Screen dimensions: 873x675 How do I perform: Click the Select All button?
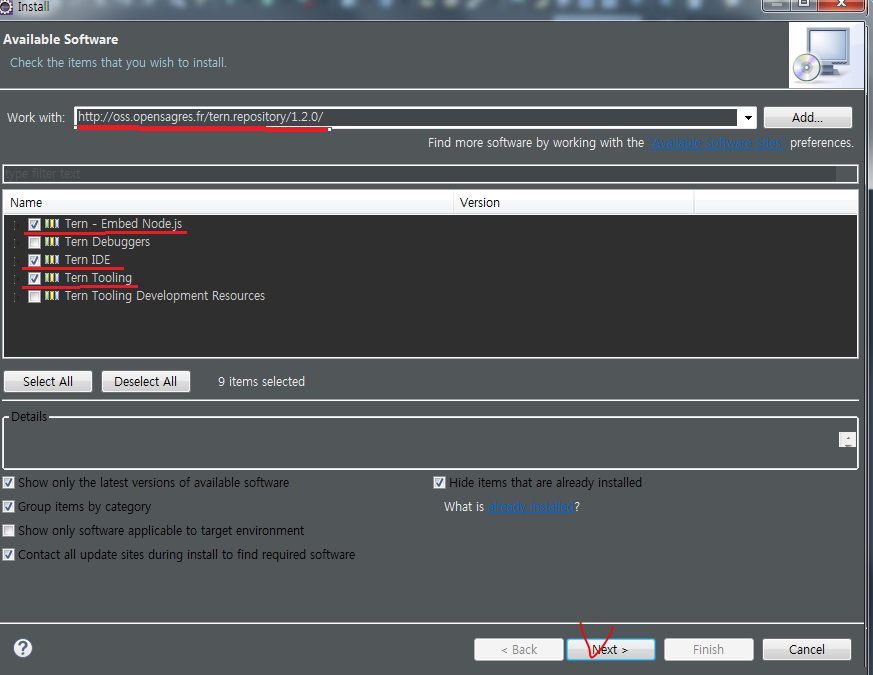48,381
